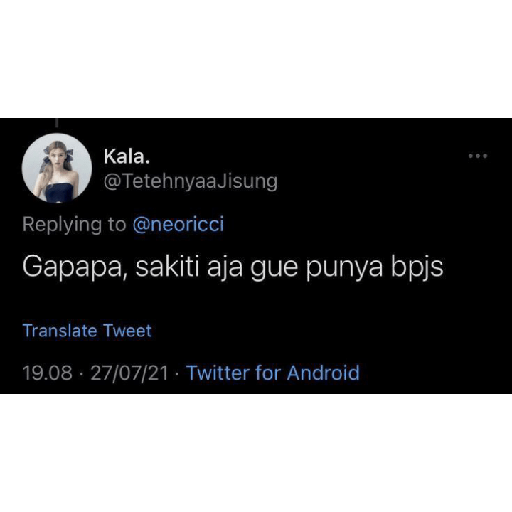The image size is (512, 512).
Task: Click the Replying to label
Action: tap(74, 224)
